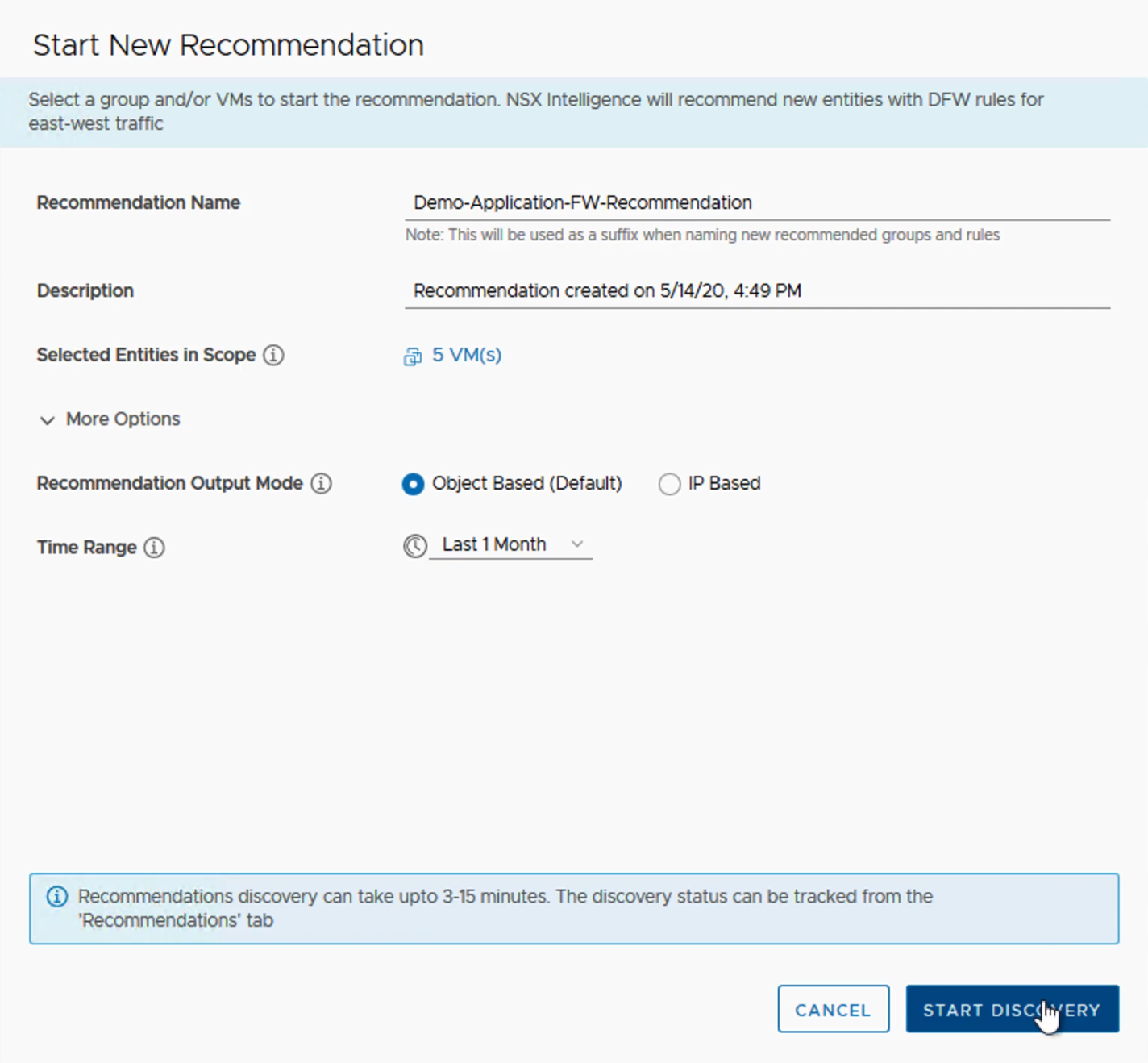Click the VM icon beside 5 VM(s)
The image size is (1148, 1063).
click(412, 356)
